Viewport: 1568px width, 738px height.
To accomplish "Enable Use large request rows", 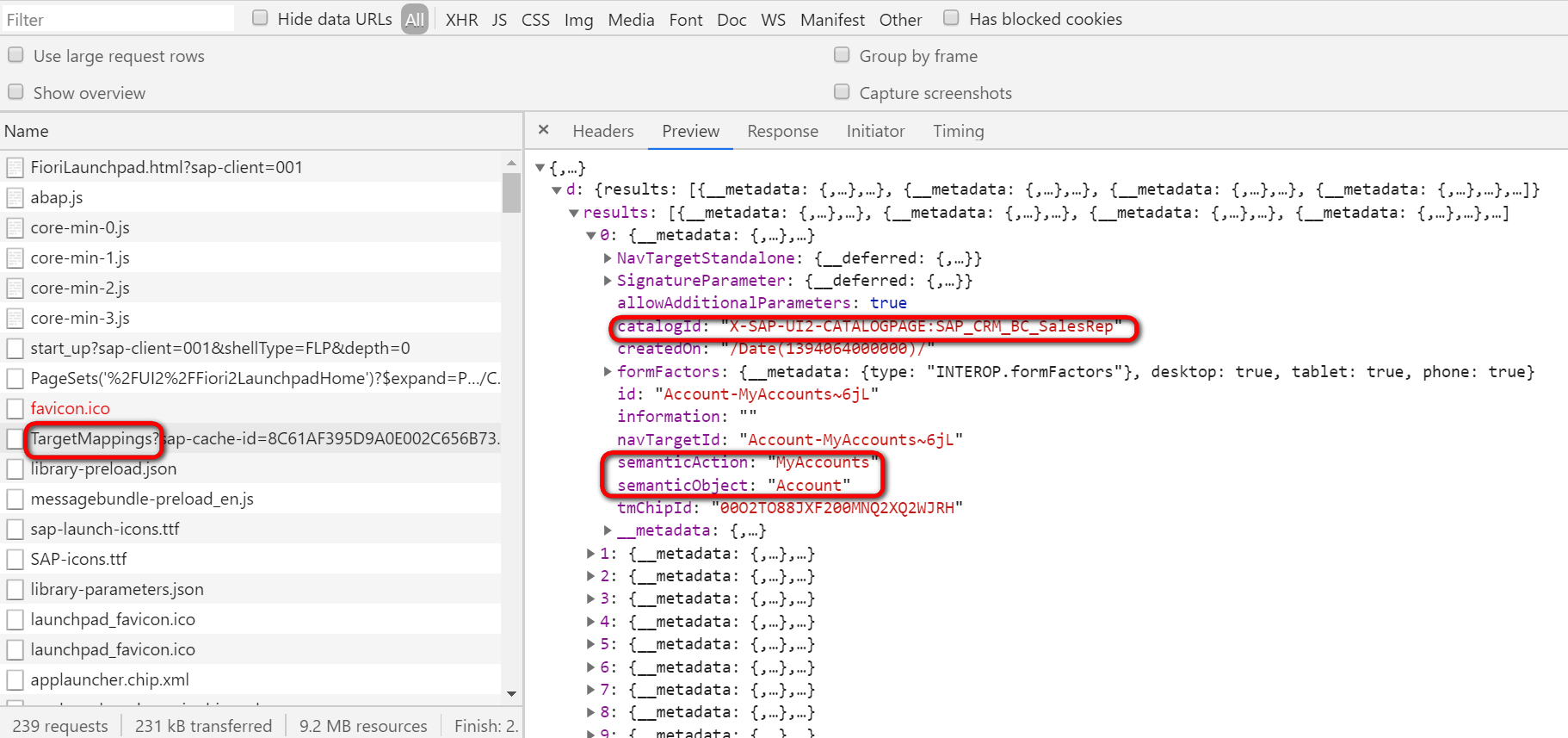I will (x=15, y=55).
